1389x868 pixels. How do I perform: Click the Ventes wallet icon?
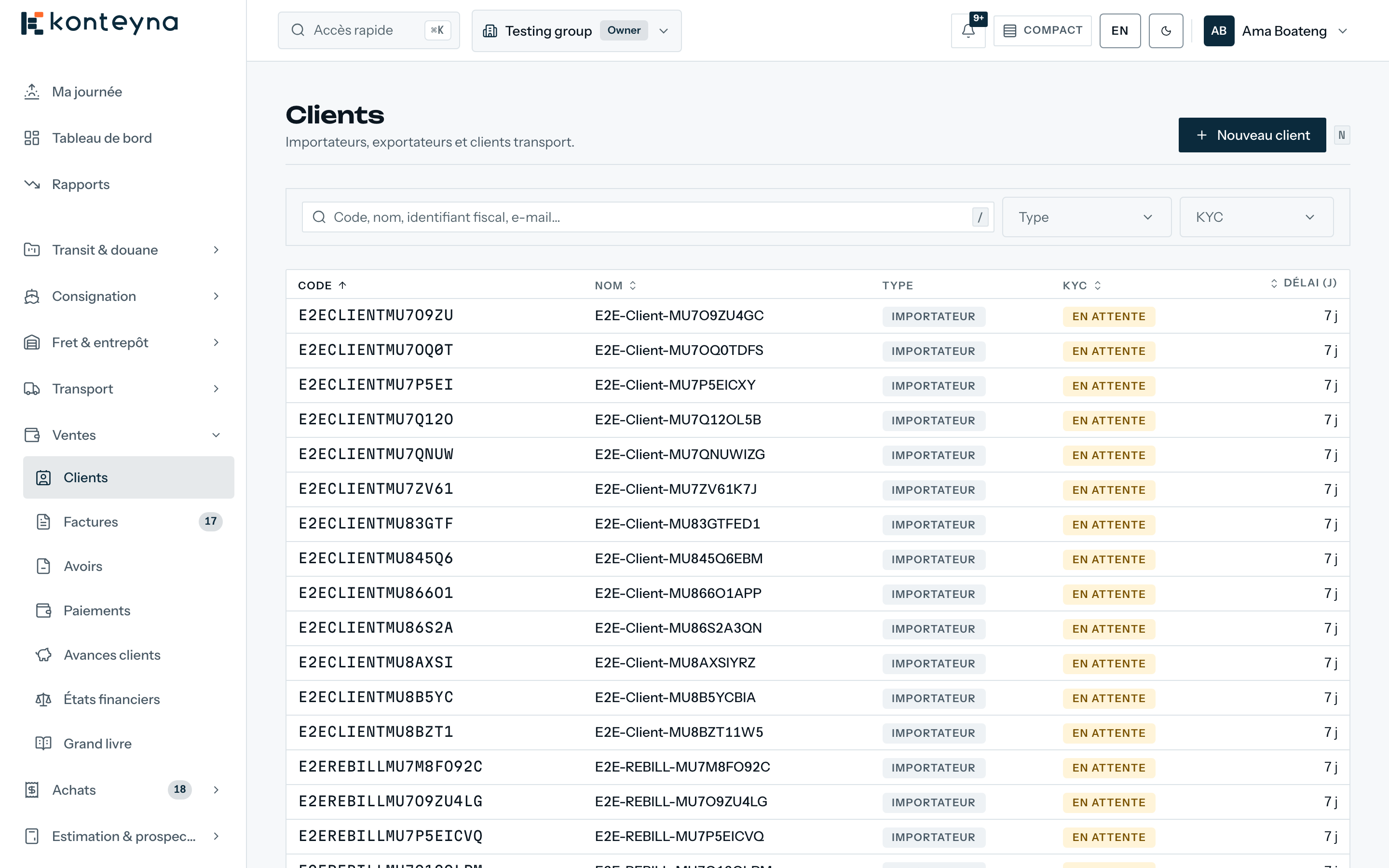click(32, 435)
